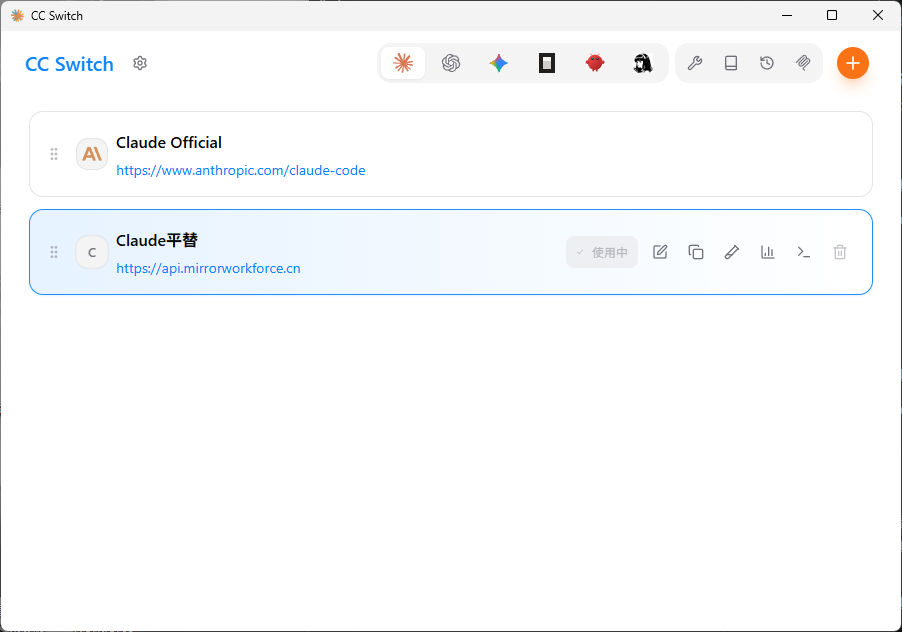View usage statistics chart for Claude平替
Screen dimensions: 902x632
[768, 252]
